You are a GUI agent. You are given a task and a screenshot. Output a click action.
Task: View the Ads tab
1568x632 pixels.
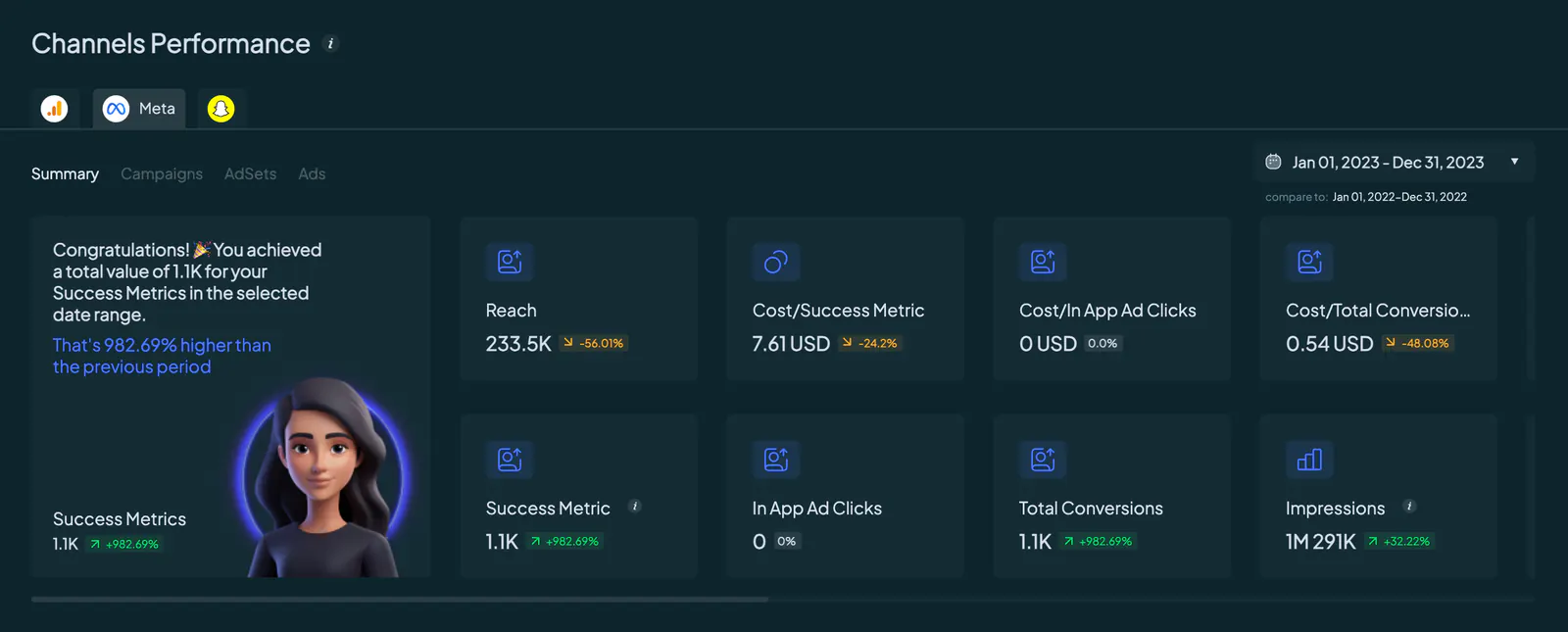click(x=312, y=173)
